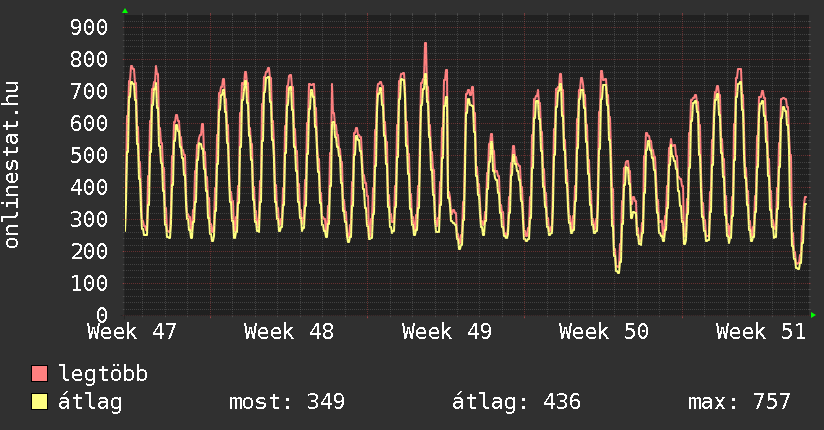Click the 'átlag: 436' statistic
Screen dimensions: 824x430
click(516, 402)
